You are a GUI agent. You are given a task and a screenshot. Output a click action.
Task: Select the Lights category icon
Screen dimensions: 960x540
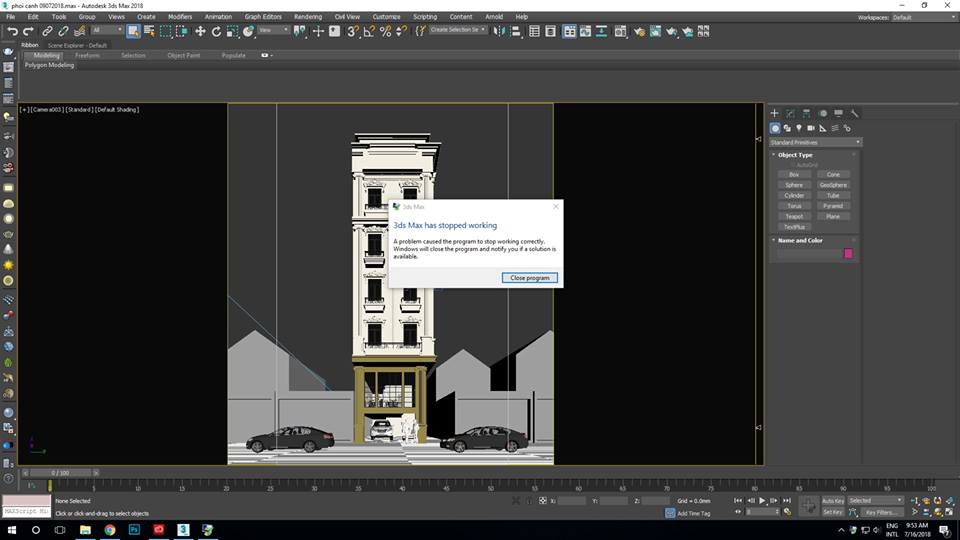[799, 128]
